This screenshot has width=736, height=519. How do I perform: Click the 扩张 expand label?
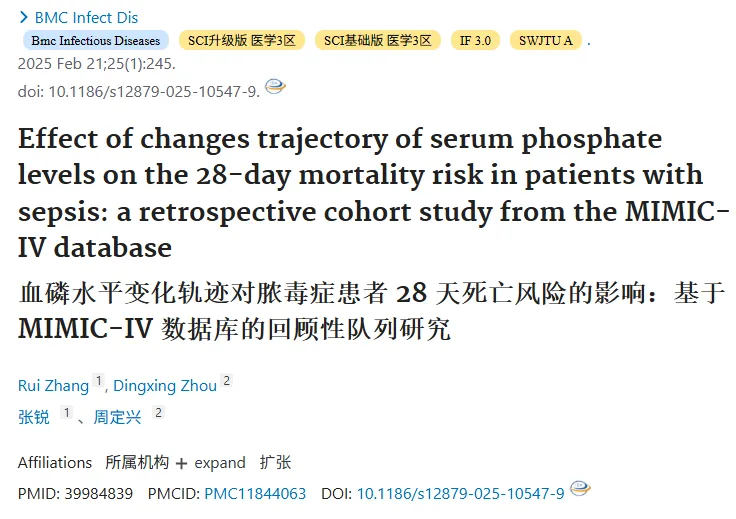pos(276,463)
